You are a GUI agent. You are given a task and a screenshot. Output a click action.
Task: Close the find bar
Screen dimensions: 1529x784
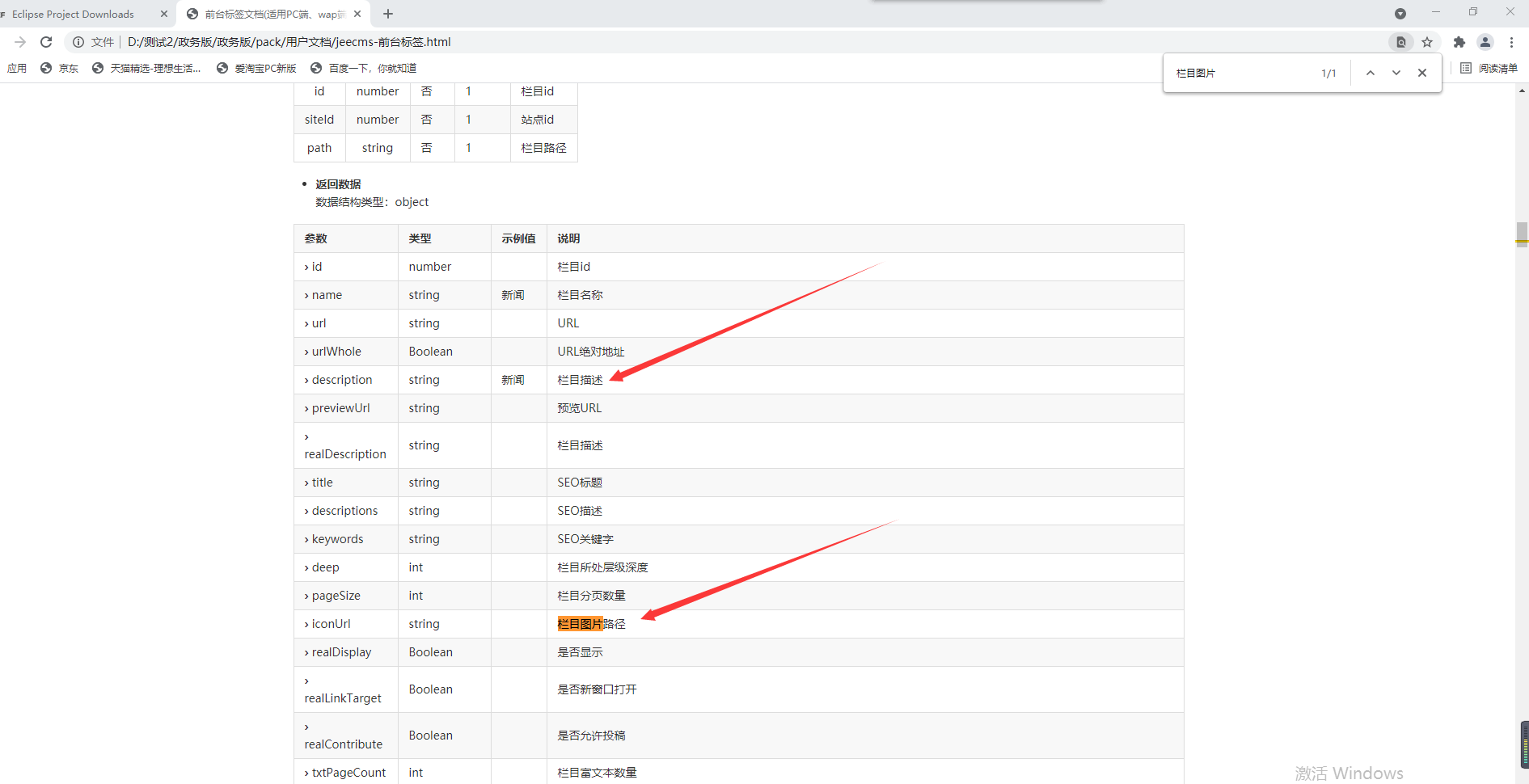(x=1422, y=73)
